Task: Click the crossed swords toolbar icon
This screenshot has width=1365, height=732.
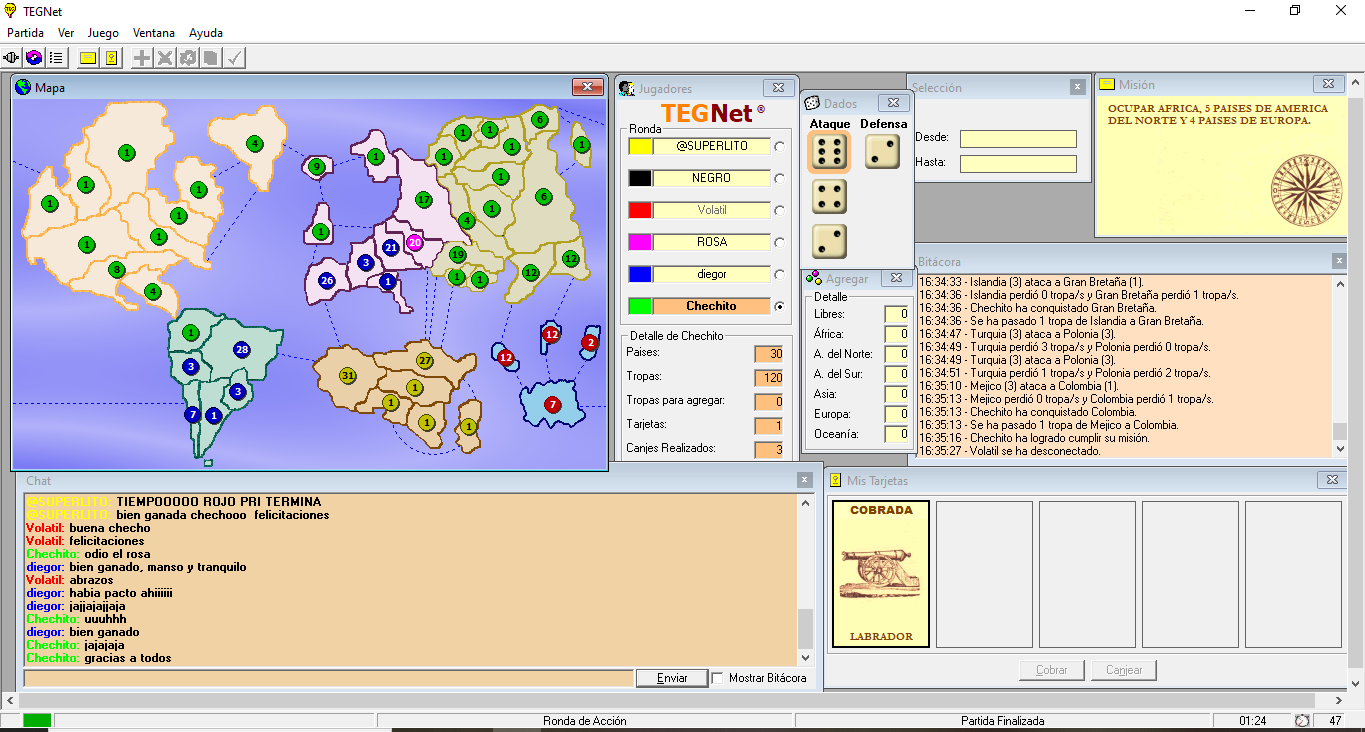Action: tap(165, 58)
